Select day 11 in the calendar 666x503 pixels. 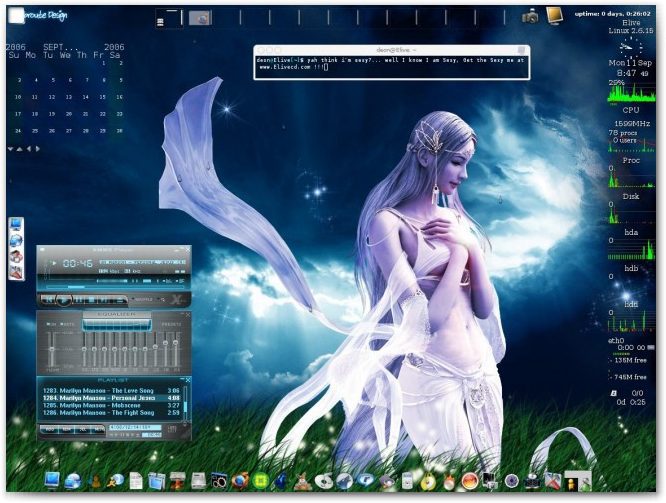(x=35, y=97)
